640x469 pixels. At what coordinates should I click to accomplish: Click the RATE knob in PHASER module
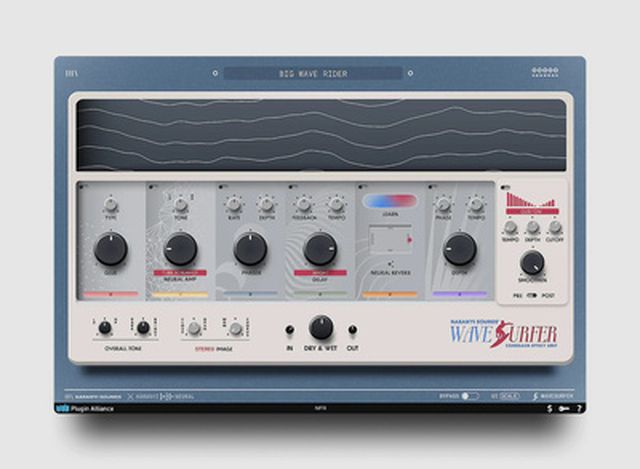pos(233,204)
